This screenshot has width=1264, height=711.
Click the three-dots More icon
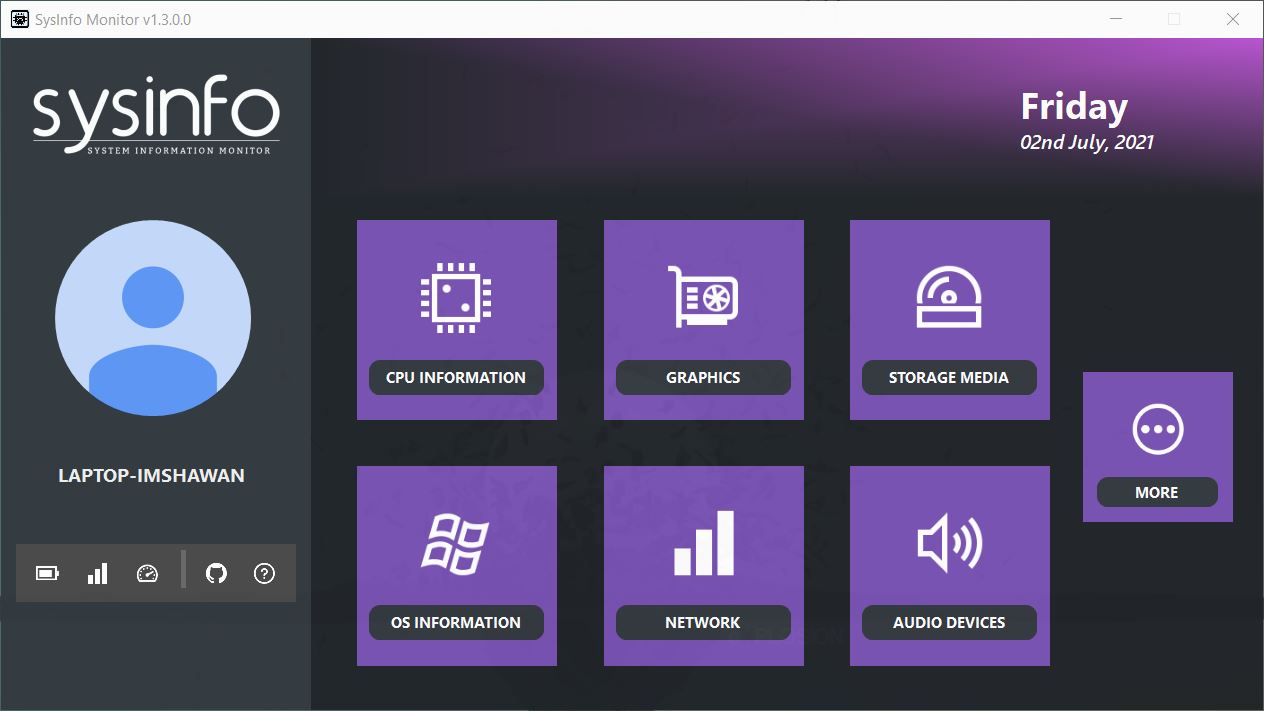point(1158,430)
